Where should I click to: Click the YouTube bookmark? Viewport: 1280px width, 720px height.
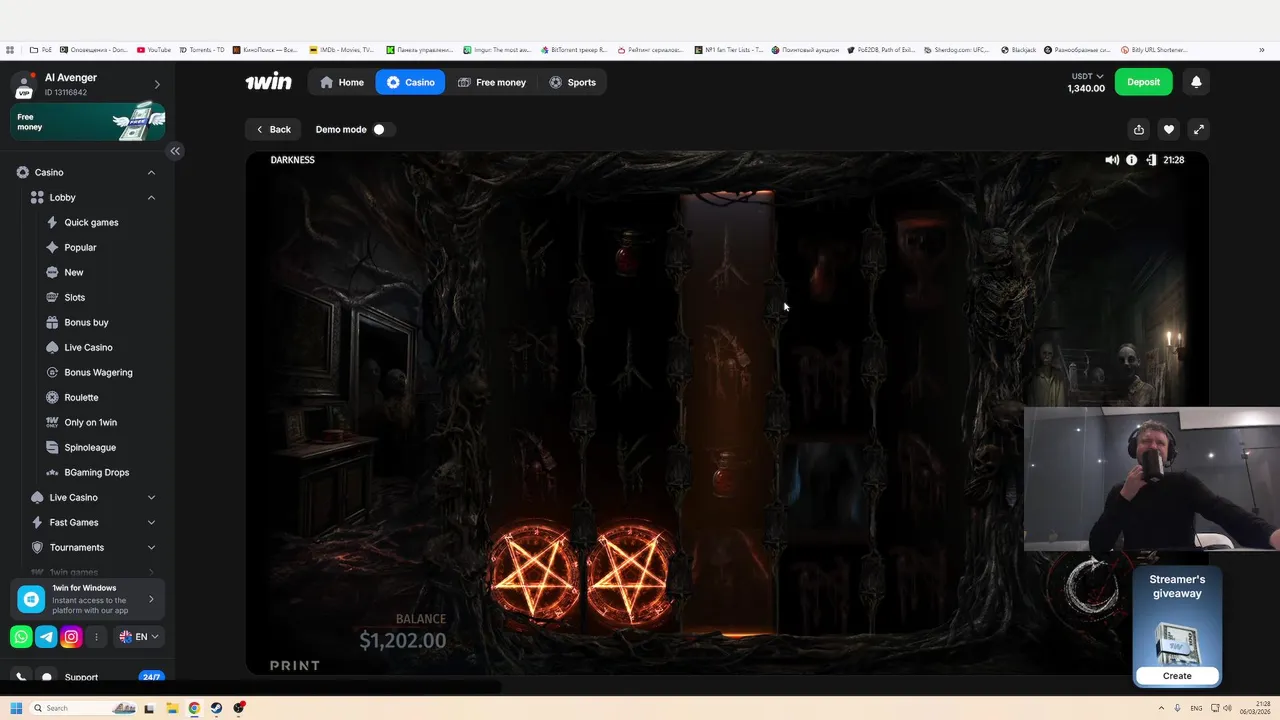pos(154,50)
